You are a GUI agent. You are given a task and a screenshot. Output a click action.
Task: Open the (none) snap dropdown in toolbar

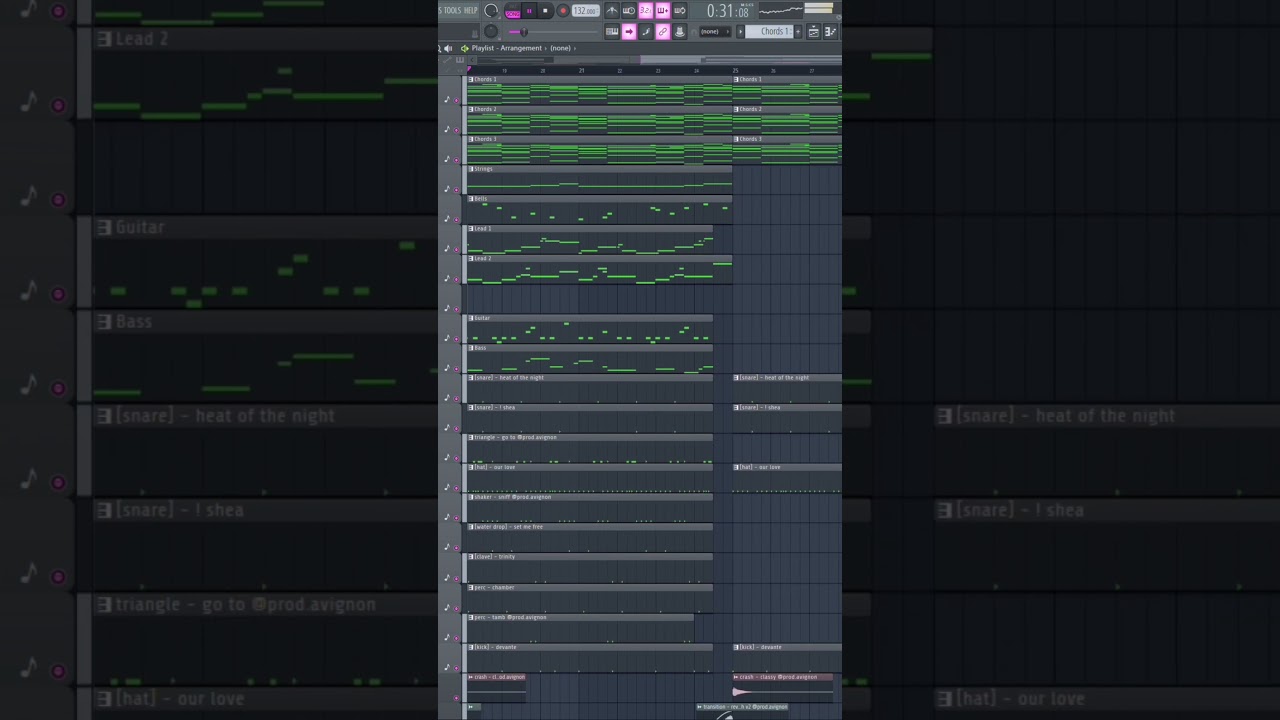click(x=715, y=32)
